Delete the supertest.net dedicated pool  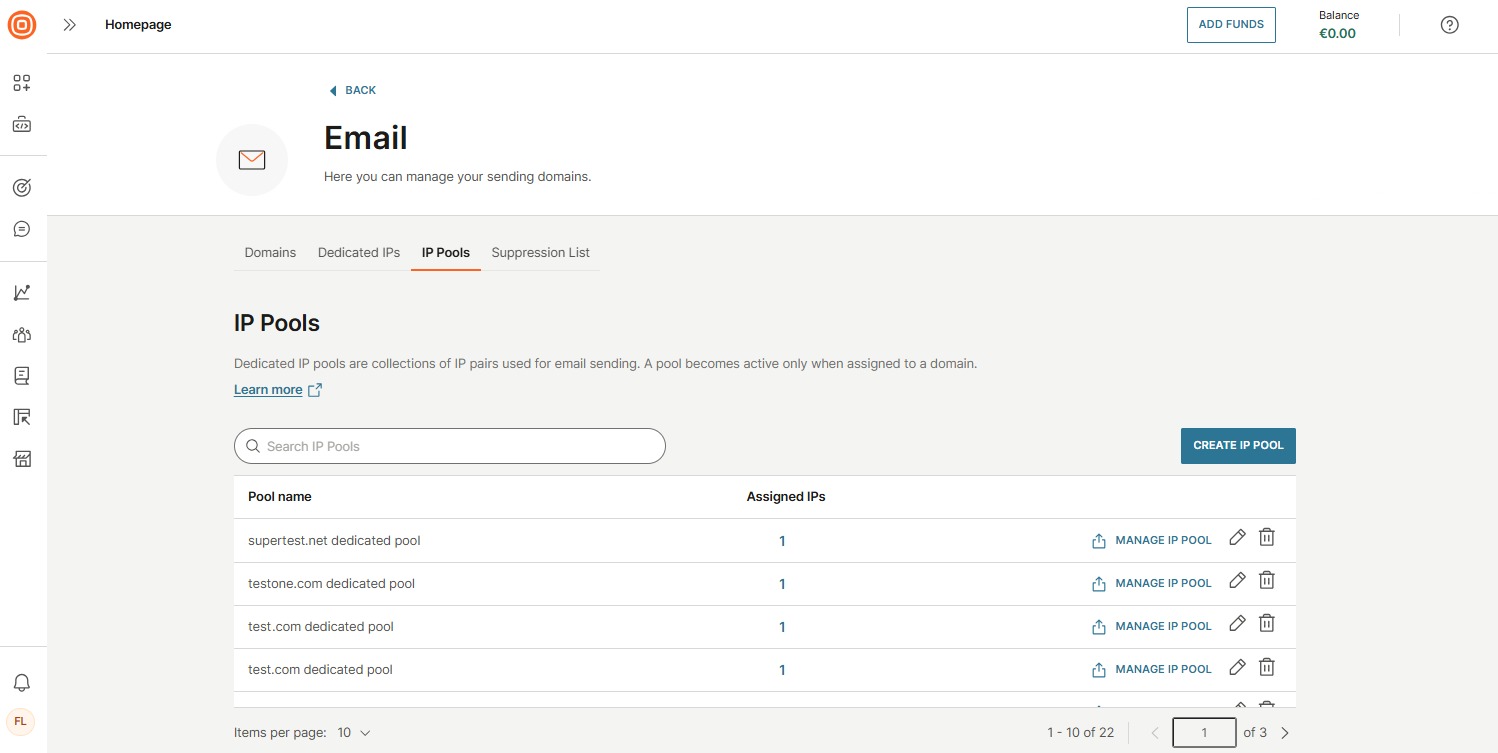1266,538
